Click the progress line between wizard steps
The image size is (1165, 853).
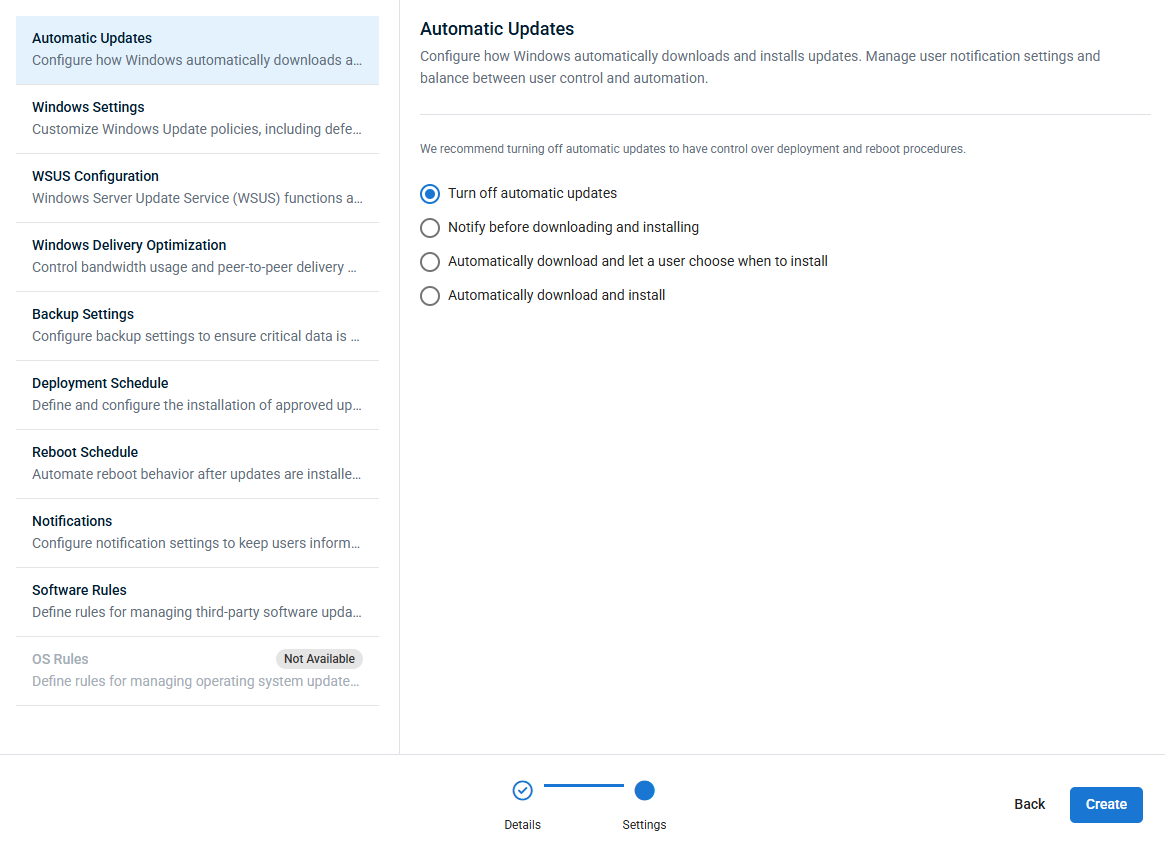[x=583, y=786]
